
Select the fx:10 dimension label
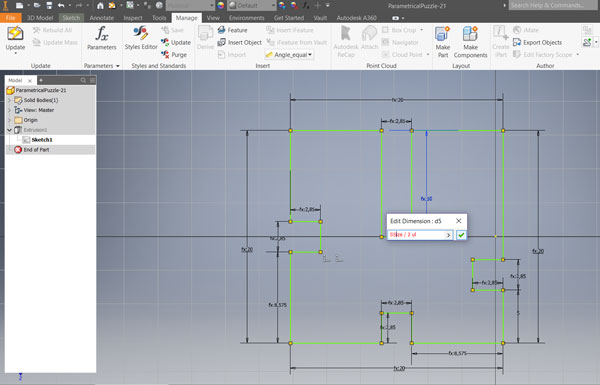(426, 199)
